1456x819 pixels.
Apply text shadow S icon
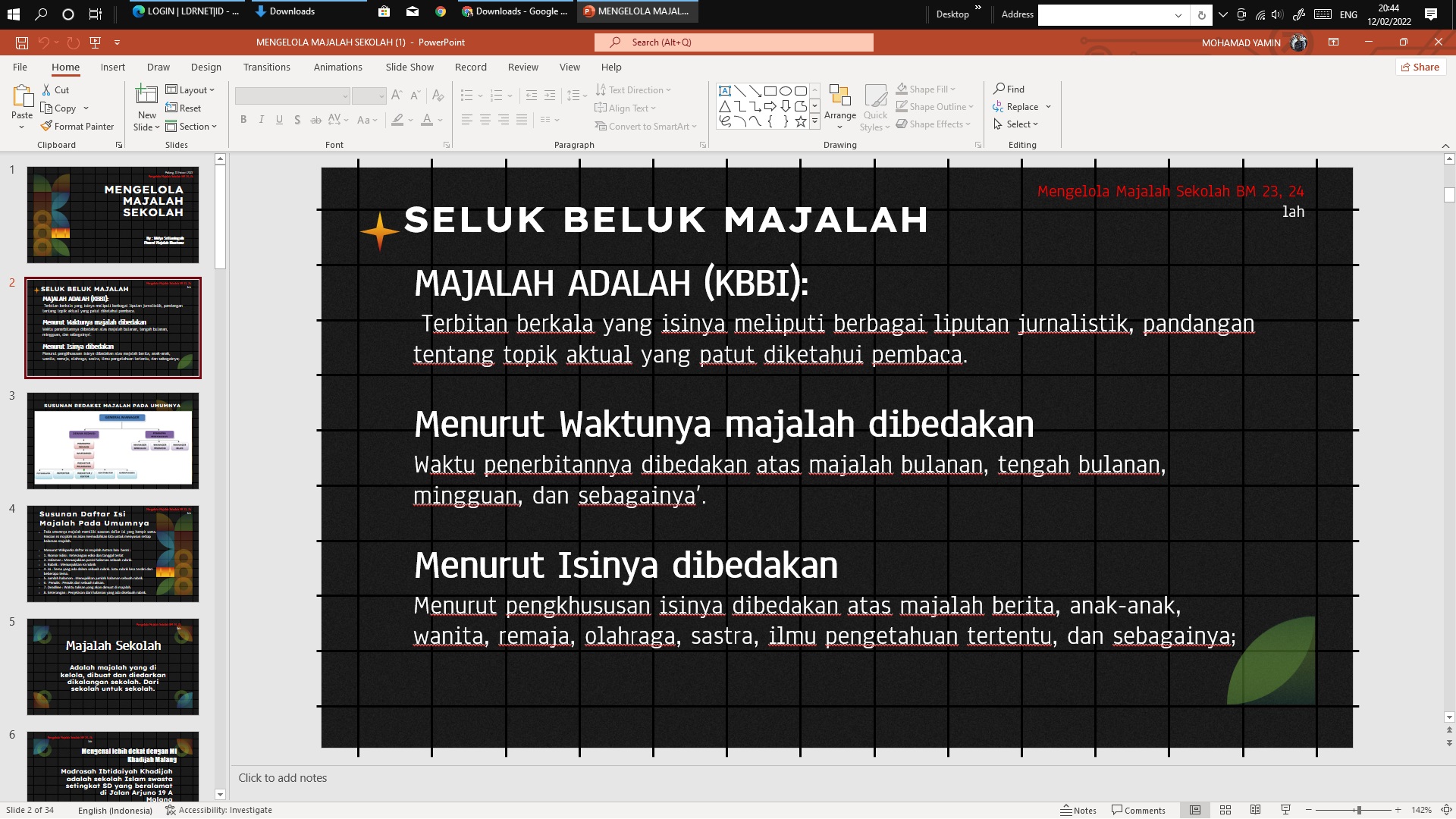[x=297, y=120]
